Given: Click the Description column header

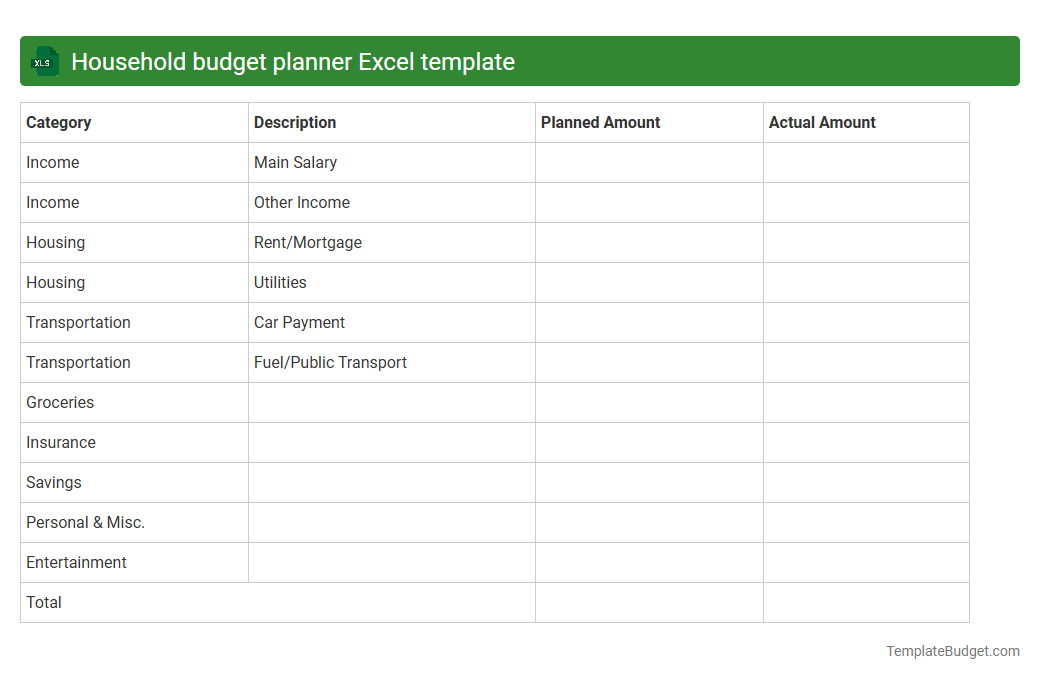Looking at the screenshot, I should tap(295, 122).
